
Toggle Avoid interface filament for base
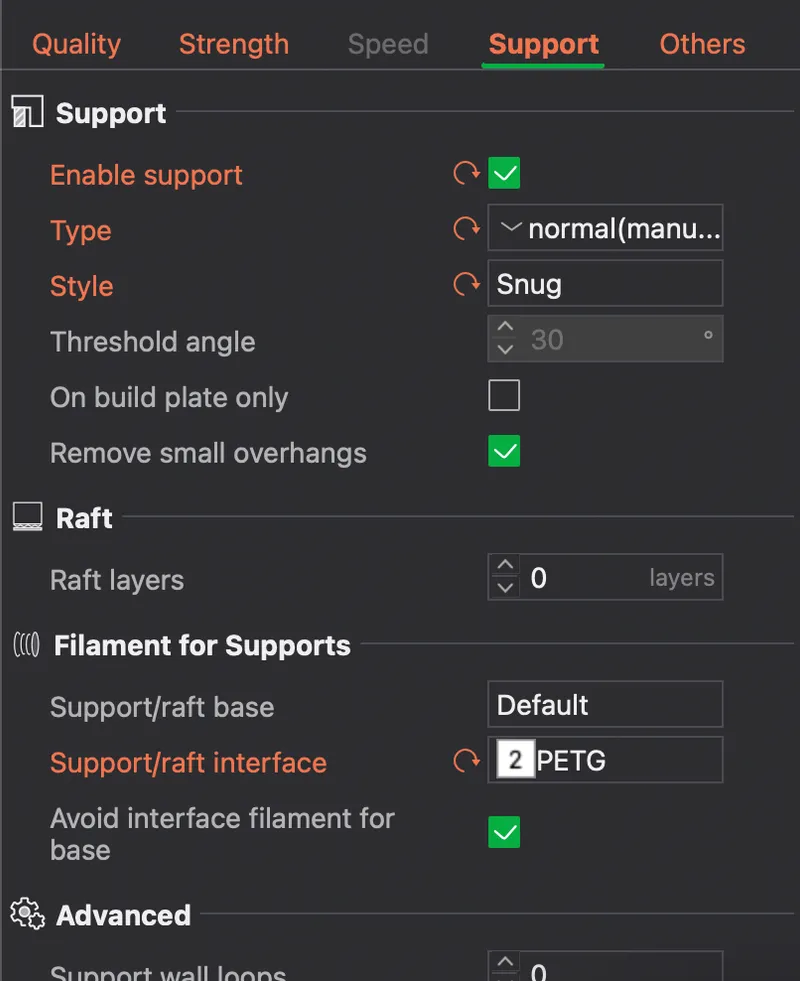coord(504,832)
